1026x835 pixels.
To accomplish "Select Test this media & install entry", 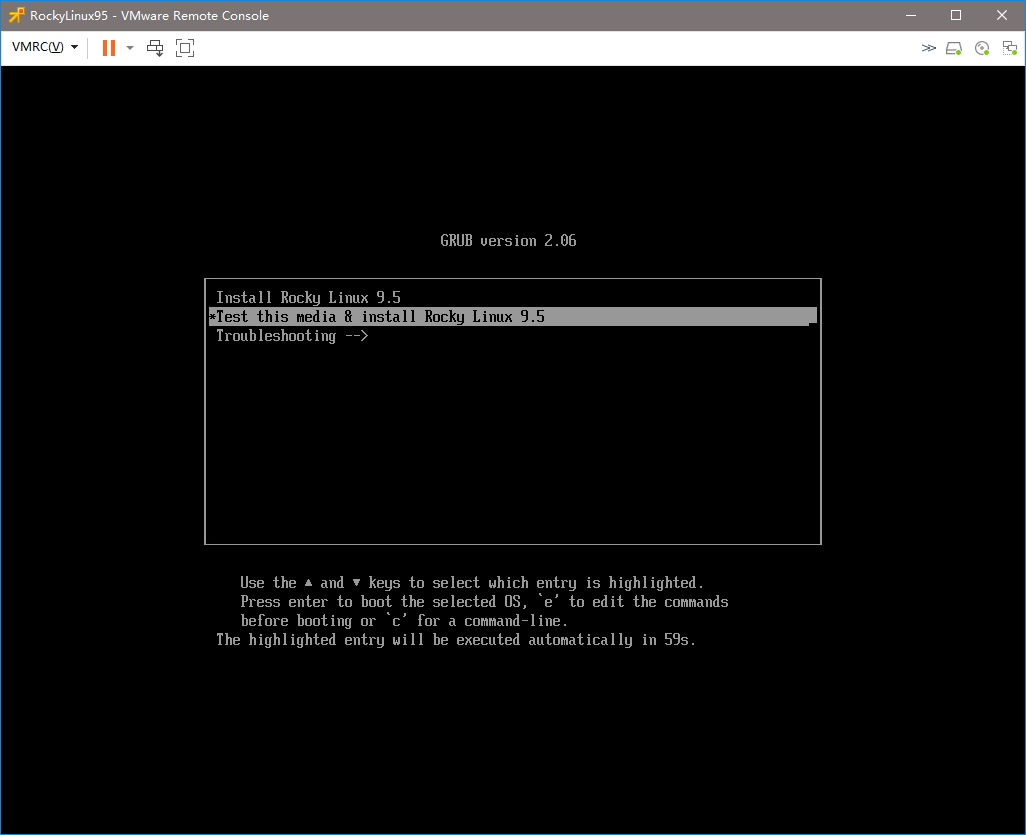I will click(x=513, y=317).
